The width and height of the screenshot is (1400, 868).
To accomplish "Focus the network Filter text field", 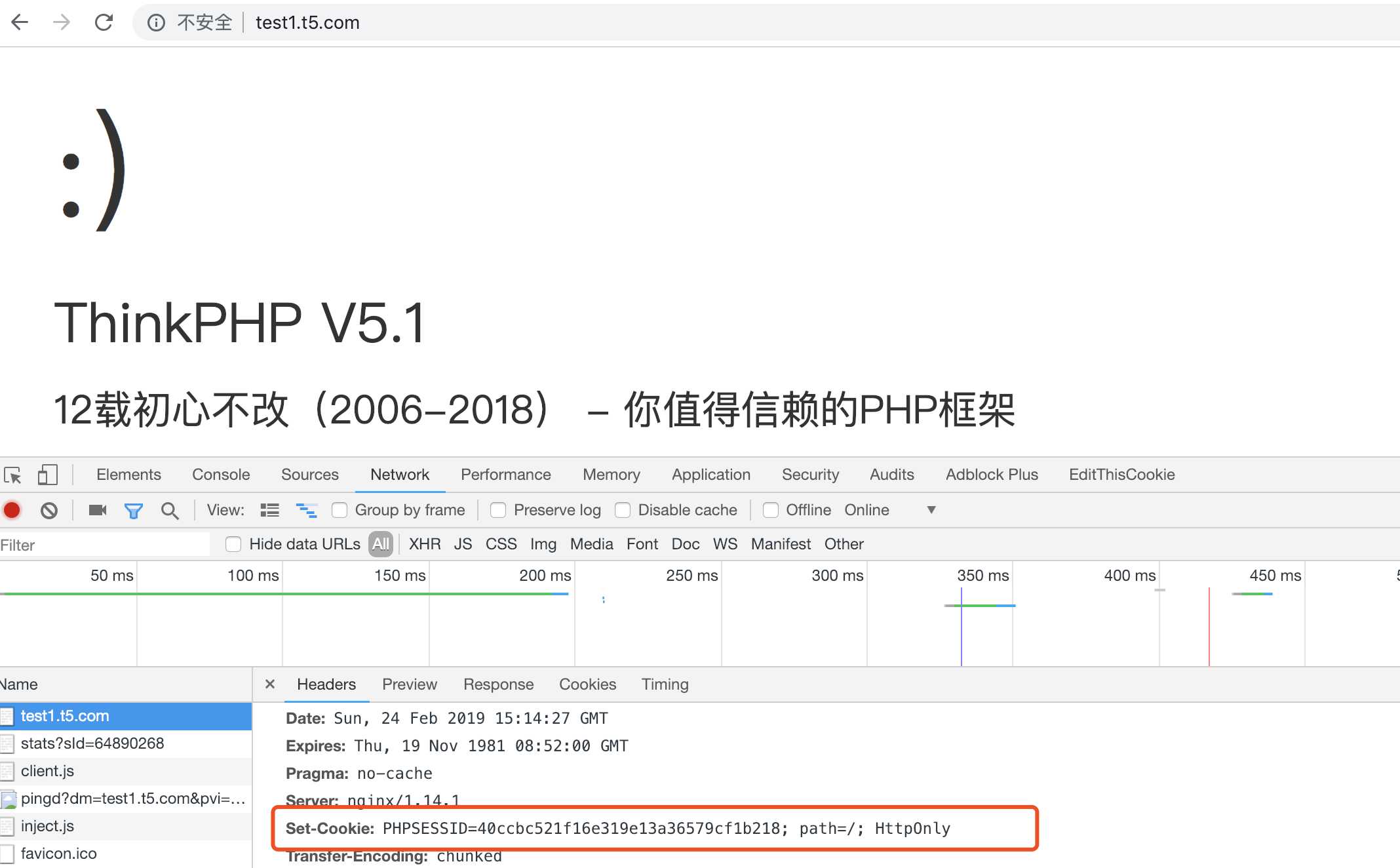I will pos(105,545).
